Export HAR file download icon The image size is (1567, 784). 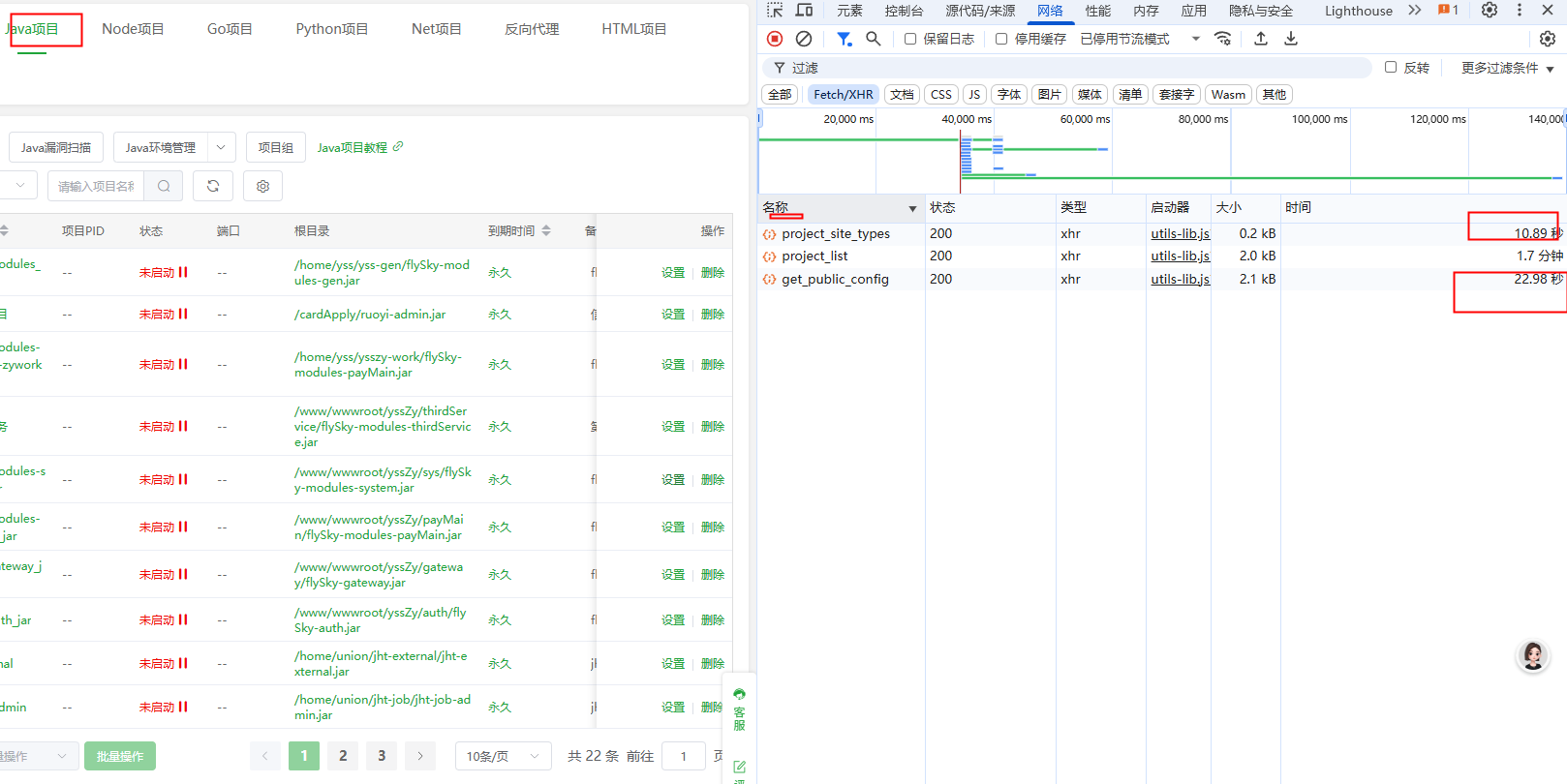[x=1290, y=39]
